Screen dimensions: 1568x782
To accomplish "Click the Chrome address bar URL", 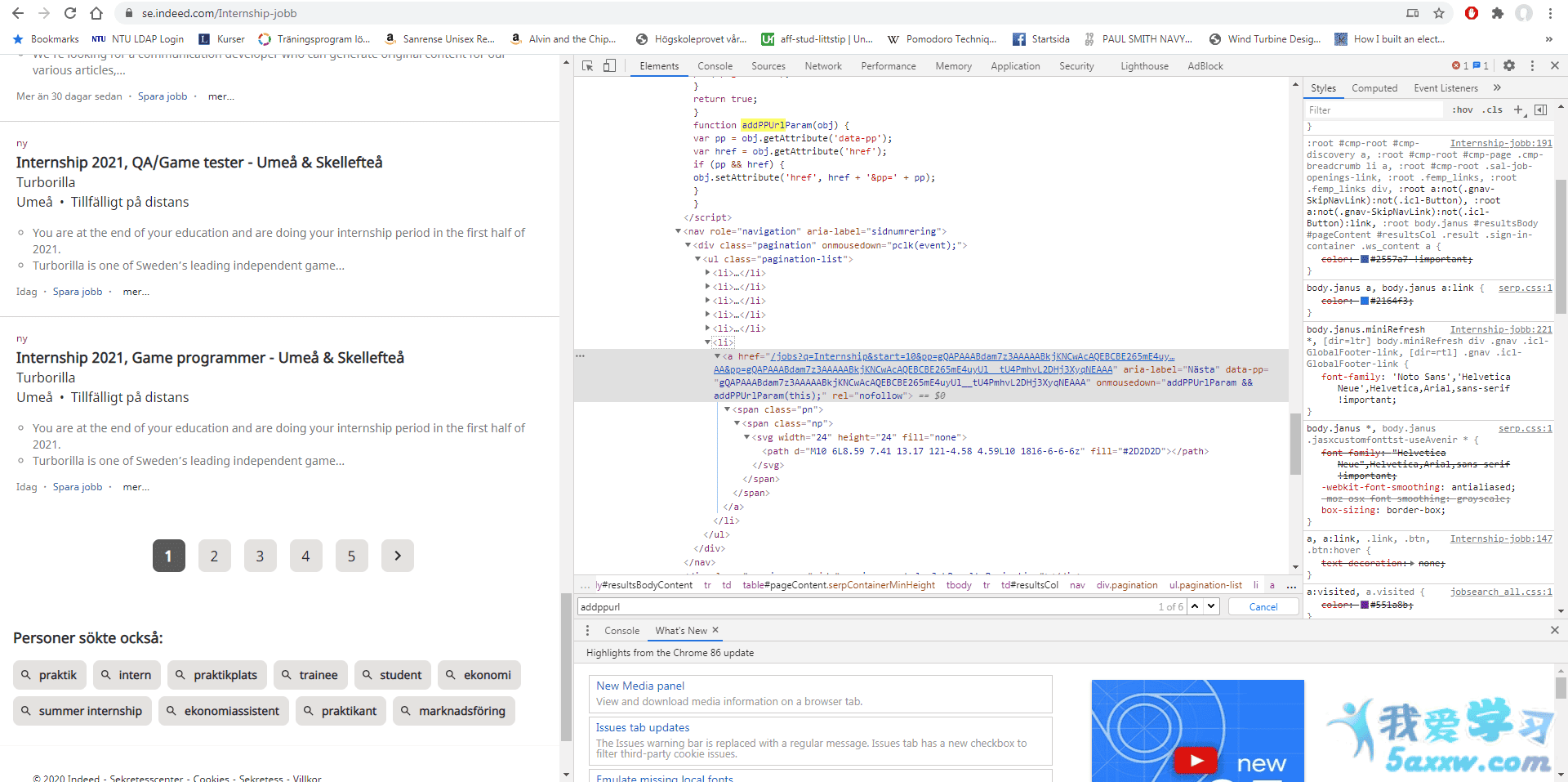I will click(219, 13).
